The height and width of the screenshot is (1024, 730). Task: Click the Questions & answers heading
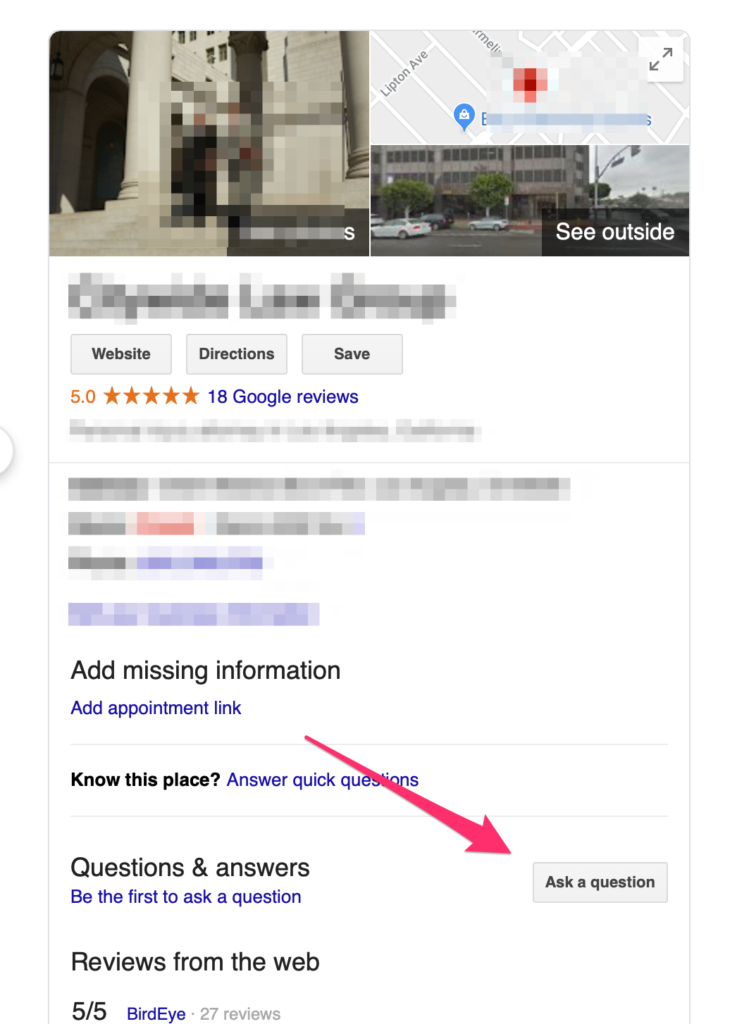[190, 867]
